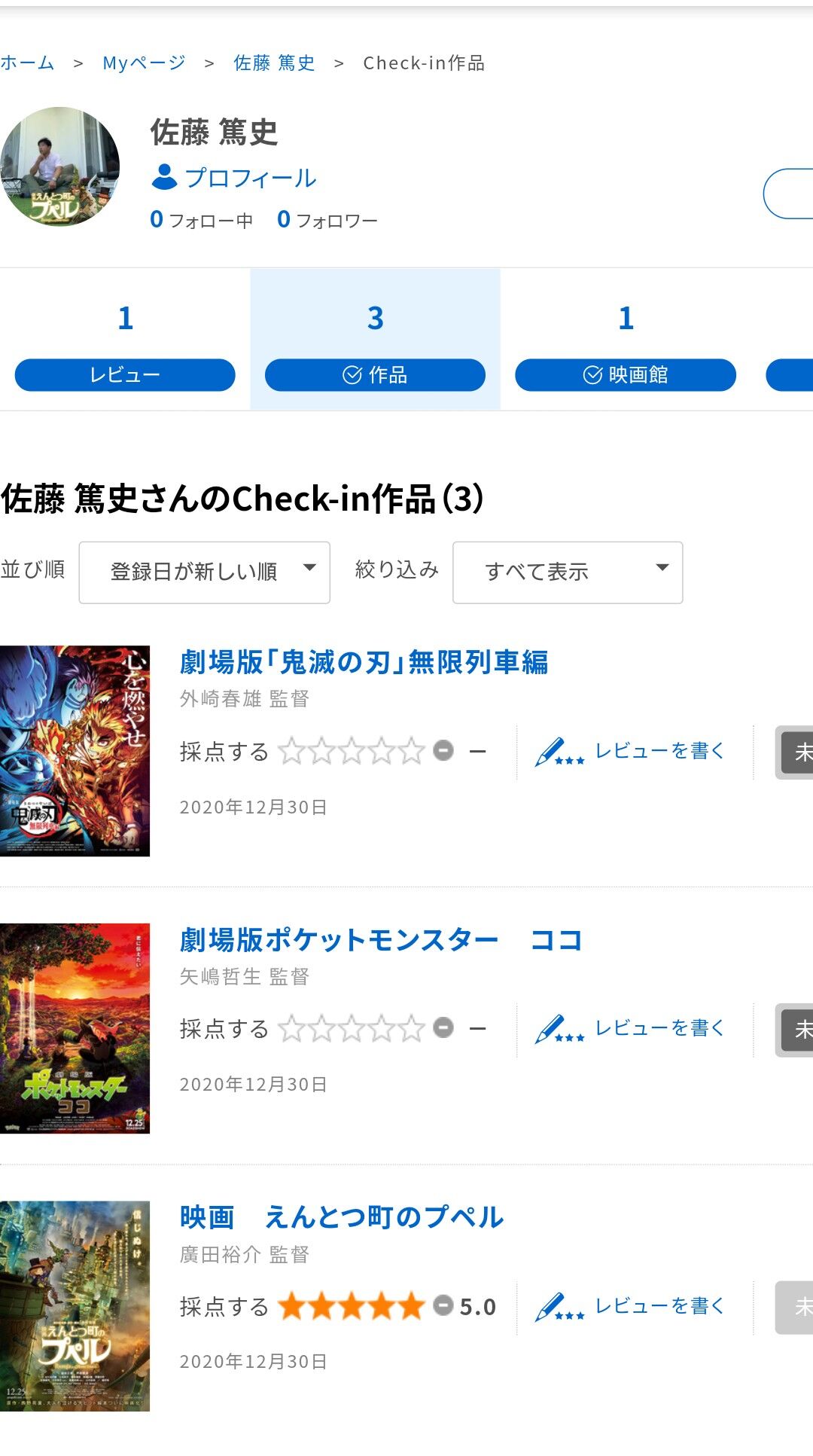The height and width of the screenshot is (1456, 813).
Task: Open movie title 劇場版「鬼滅の刃」無限列車編
Action: pyautogui.click(x=364, y=663)
